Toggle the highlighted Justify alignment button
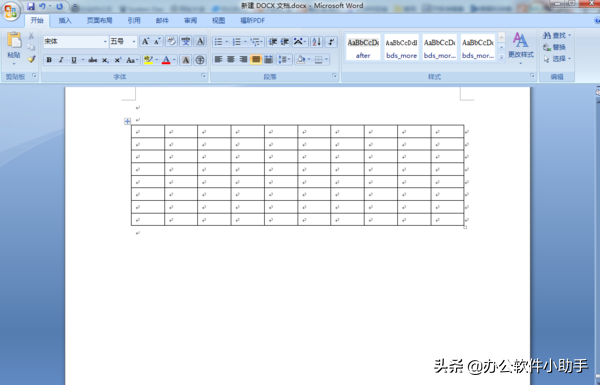Viewport: 600px width, 385px height. point(256,59)
